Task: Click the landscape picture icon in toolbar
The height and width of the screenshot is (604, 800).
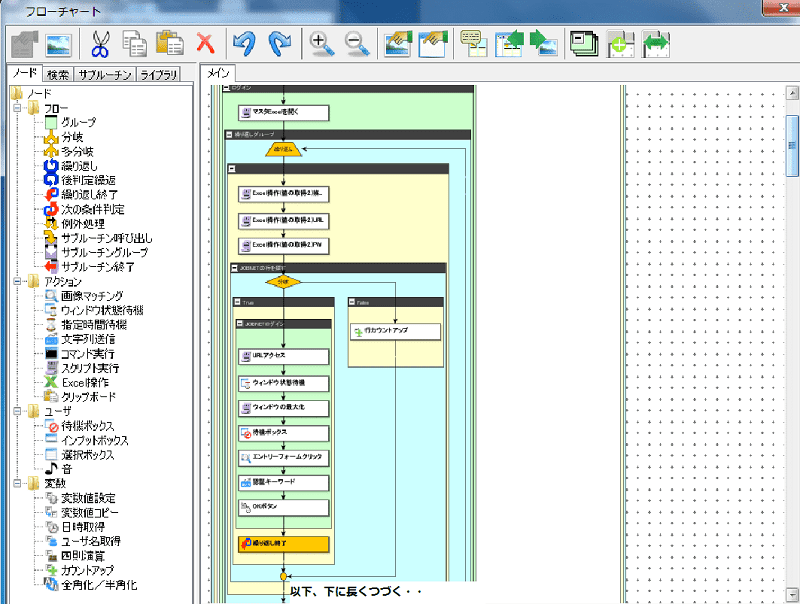Action: [58, 45]
